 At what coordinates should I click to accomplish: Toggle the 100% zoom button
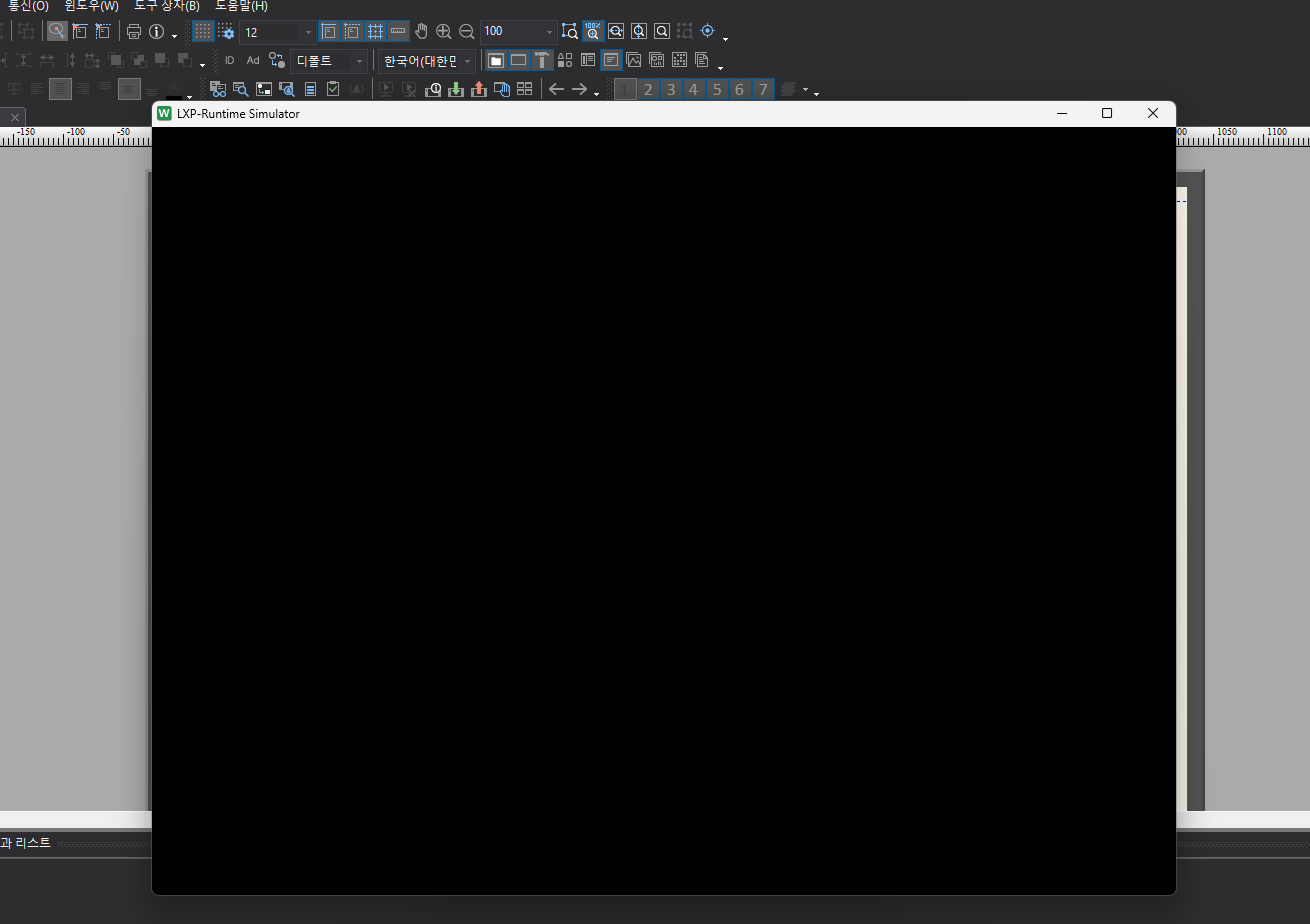593,31
